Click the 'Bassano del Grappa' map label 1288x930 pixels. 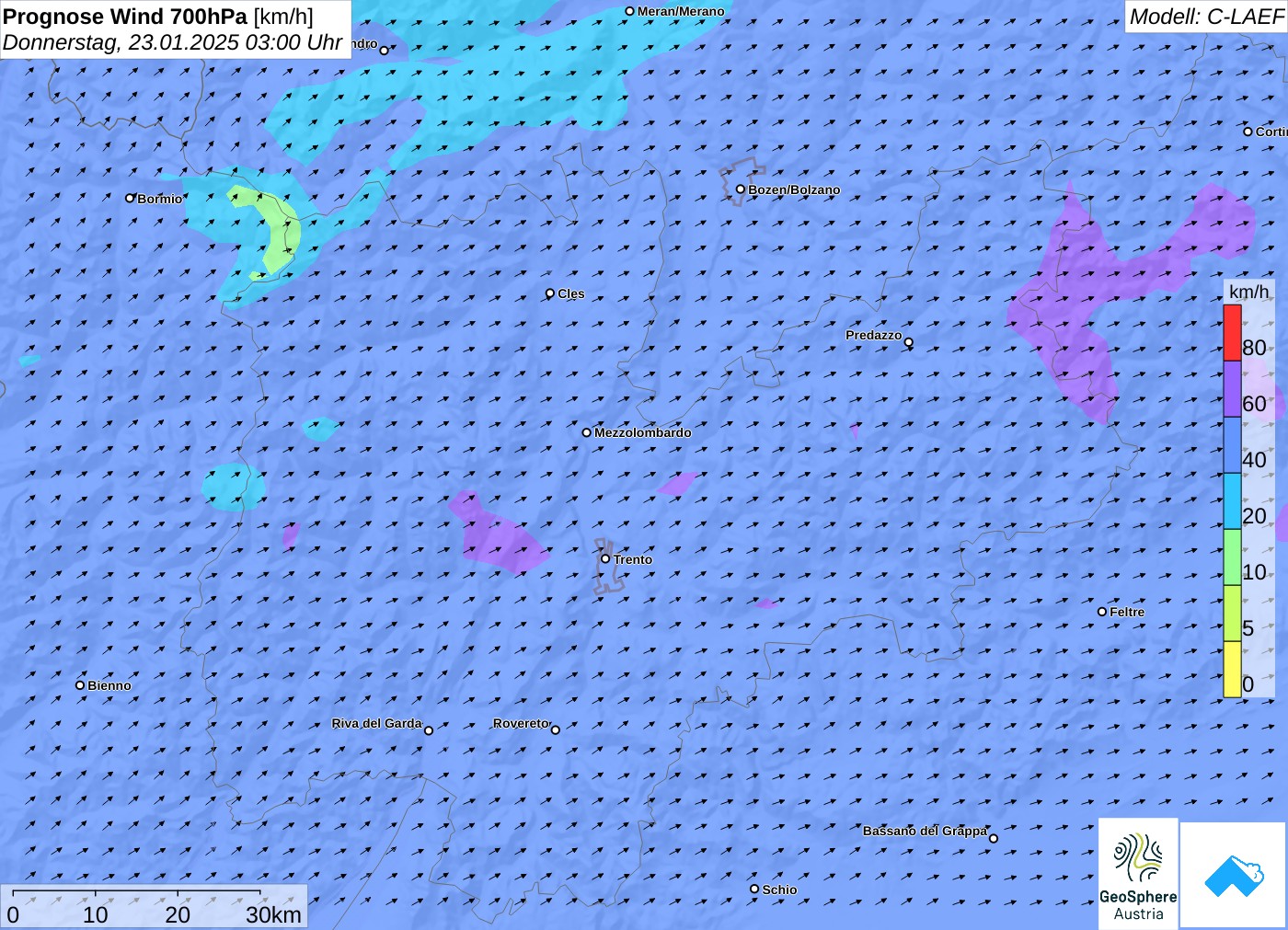click(x=925, y=831)
